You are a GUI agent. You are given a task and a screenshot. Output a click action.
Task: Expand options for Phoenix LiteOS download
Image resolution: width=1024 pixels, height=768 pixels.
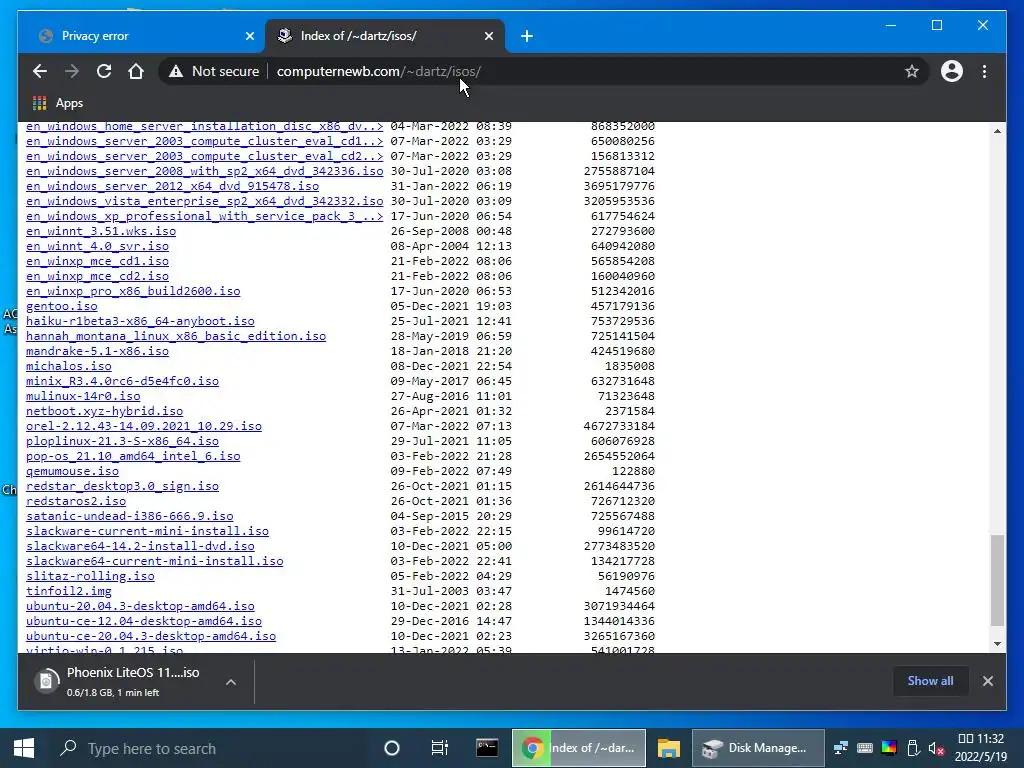coord(231,682)
